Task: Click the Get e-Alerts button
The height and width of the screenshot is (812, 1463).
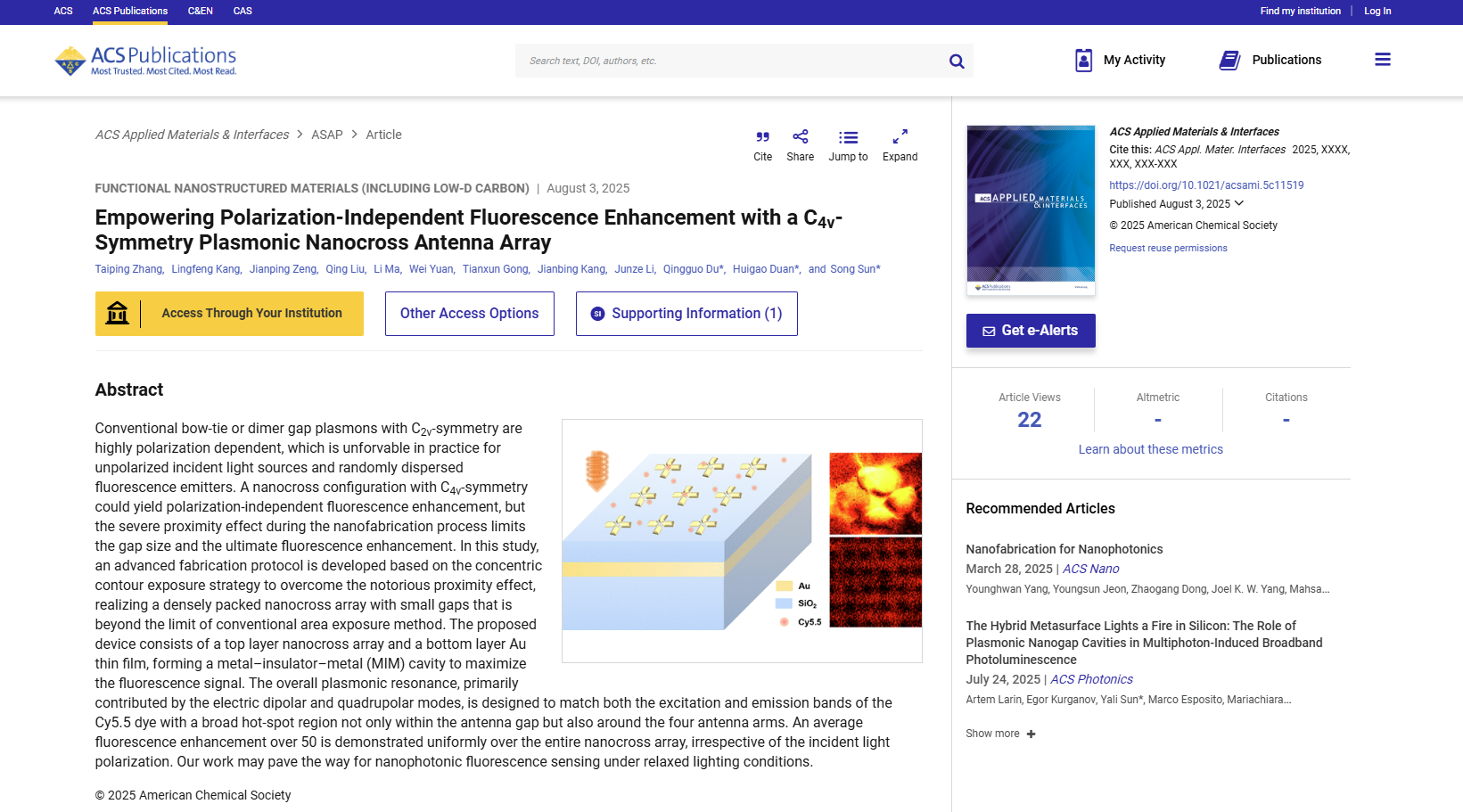Action: [x=1031, y=331]
